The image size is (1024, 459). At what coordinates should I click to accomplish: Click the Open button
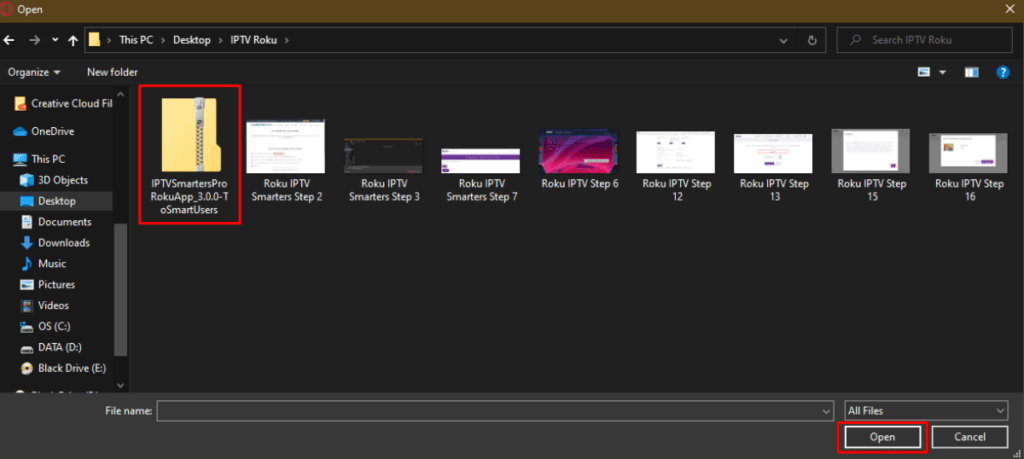[x=882, y=437]
